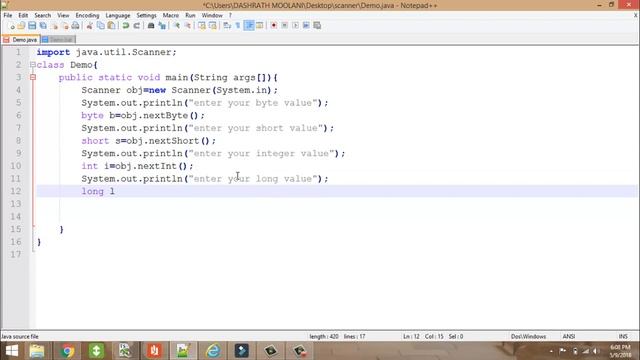Toggle Show All Characters pilcrow icon
The image size is (640, 360).
238,26
